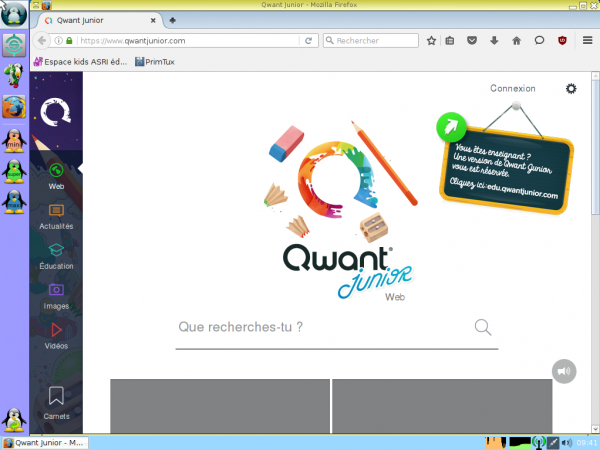Open Qwant Junior settings gear
Viewport: 600px width, 450px height.
[571, 88]
